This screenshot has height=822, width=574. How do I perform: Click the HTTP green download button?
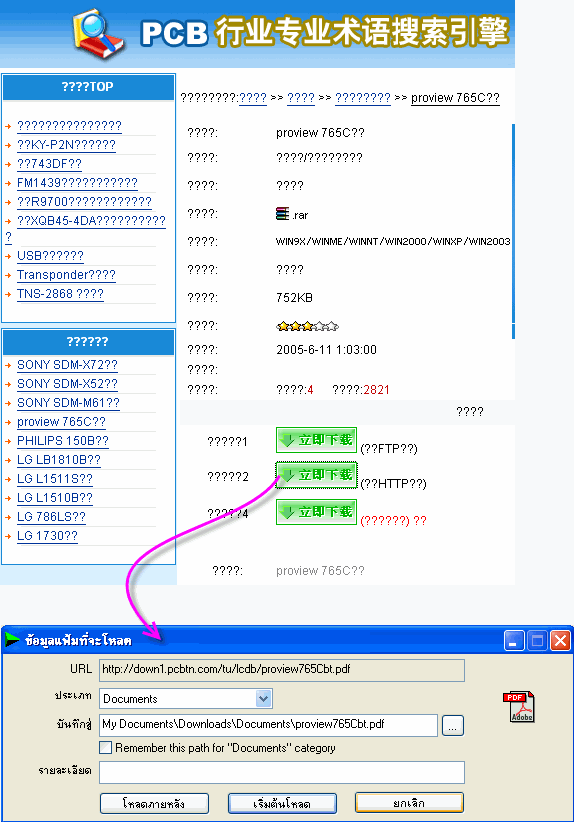click(x=317, y=475)
